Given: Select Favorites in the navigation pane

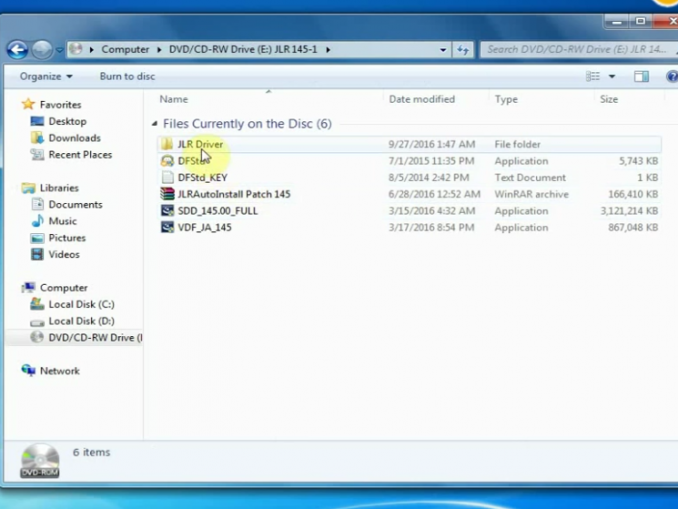Looking at the screenshot, I should click(x=61, y=105).
